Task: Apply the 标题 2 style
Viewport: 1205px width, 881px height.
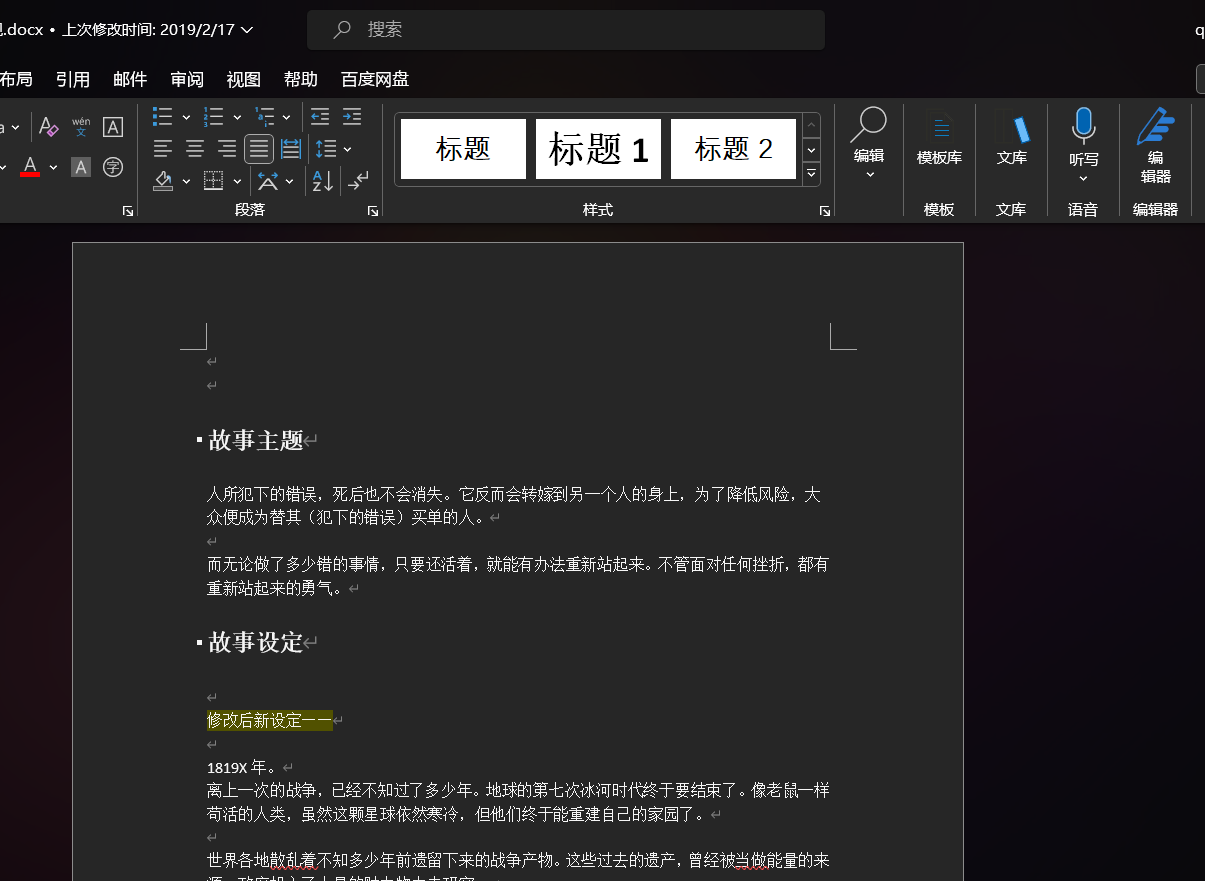Action: [x=733, y=149]
